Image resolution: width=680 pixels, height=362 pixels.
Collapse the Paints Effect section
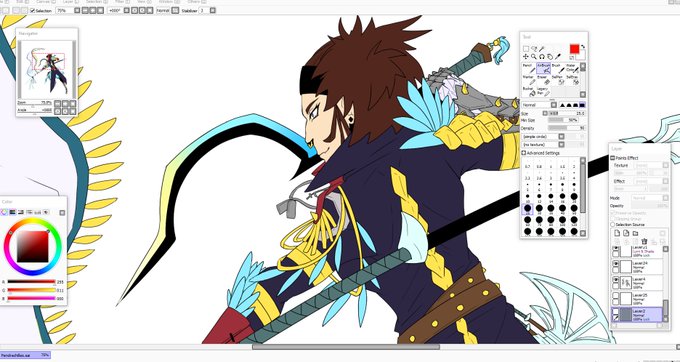(612, 158)
